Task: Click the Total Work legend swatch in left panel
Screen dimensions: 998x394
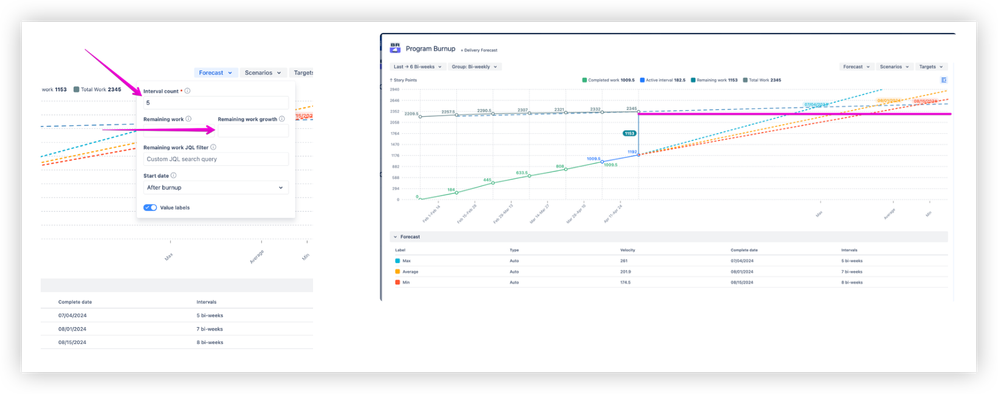Action: [76, 90]
